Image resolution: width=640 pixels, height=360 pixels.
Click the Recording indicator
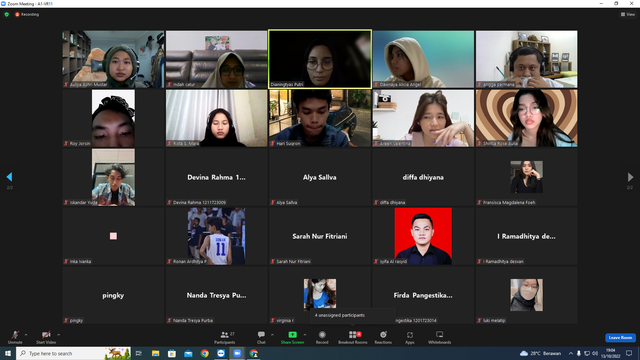point(27,14)
